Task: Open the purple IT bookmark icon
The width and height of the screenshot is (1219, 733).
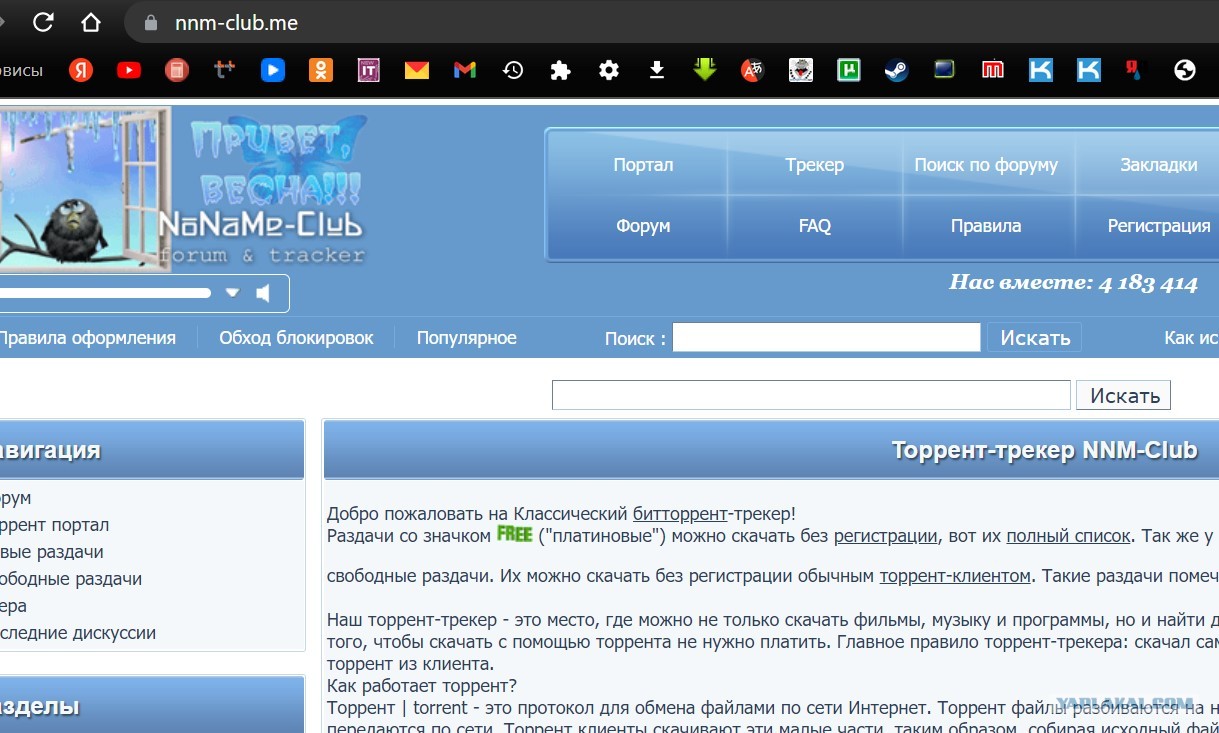Action: tap(369, 70)
